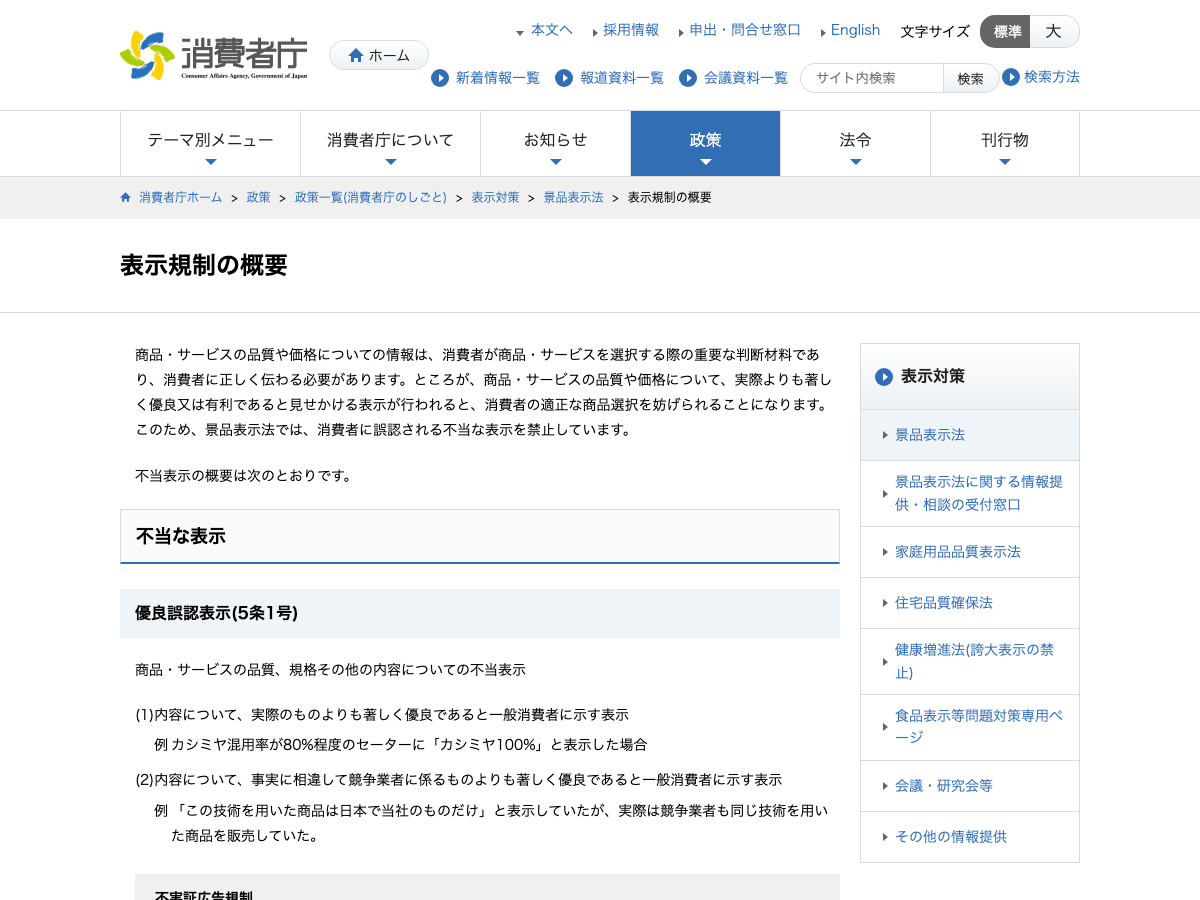Click the text 不当表示の概要は次のとおりです。
Screen dimensions: 1200x900
point(245,476)
